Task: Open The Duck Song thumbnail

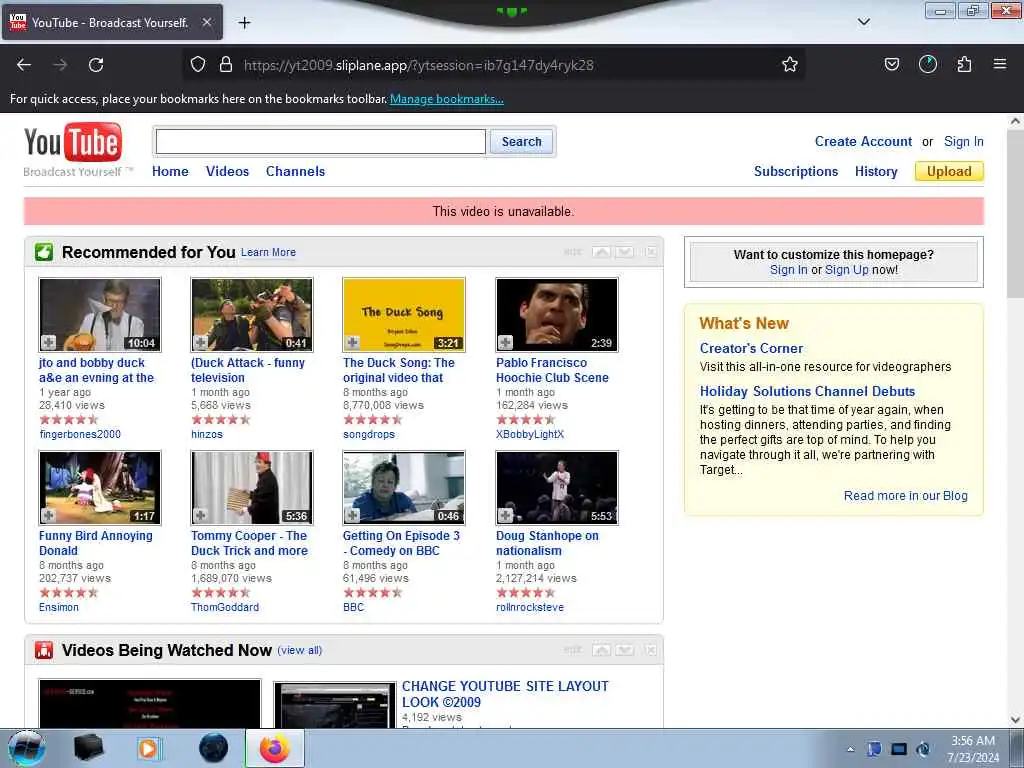Action: coord(404,315)
